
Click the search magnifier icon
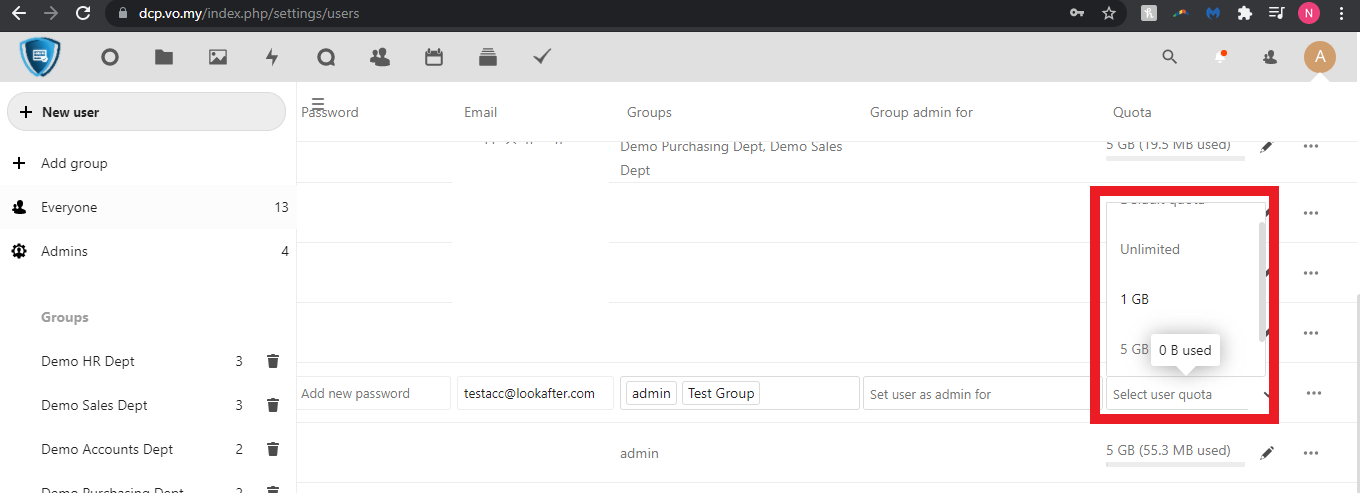click(1169, 57)
